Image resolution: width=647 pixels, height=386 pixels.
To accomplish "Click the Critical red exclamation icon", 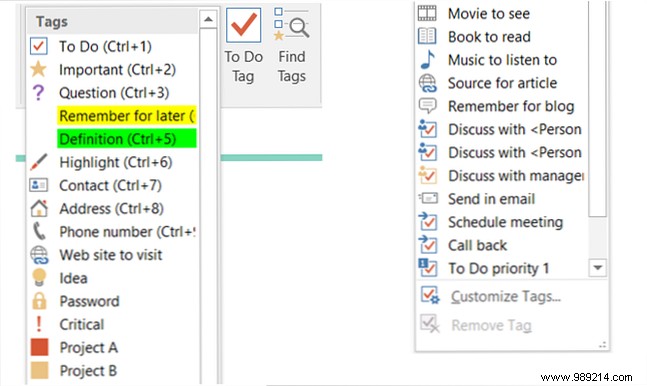I will click(x=39, y=324).
